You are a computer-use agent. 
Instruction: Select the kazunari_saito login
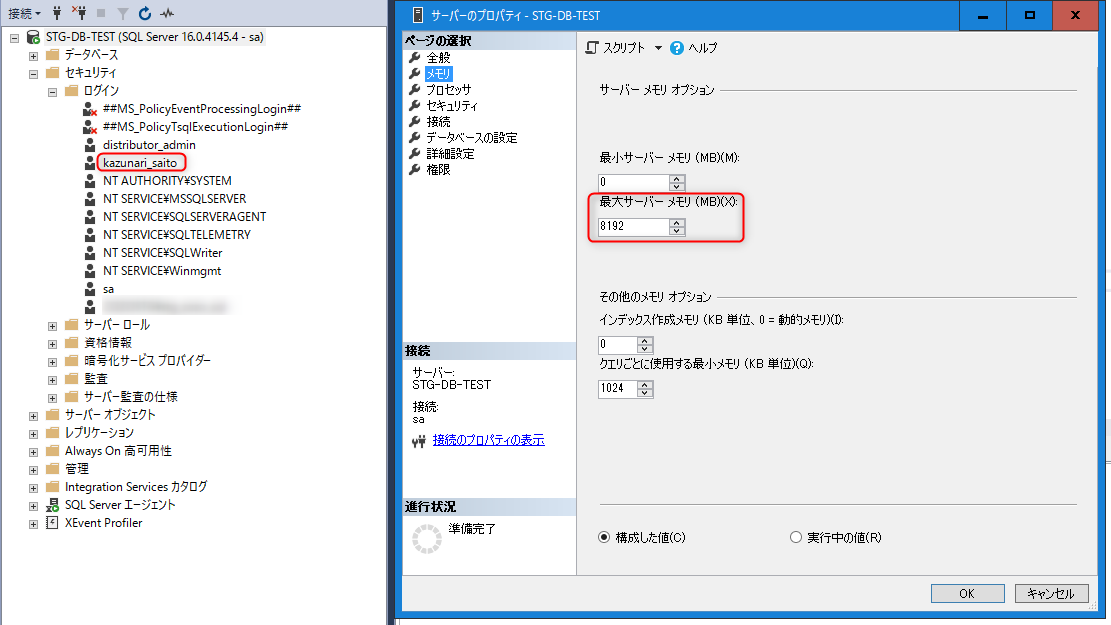[x=140, y=163]
